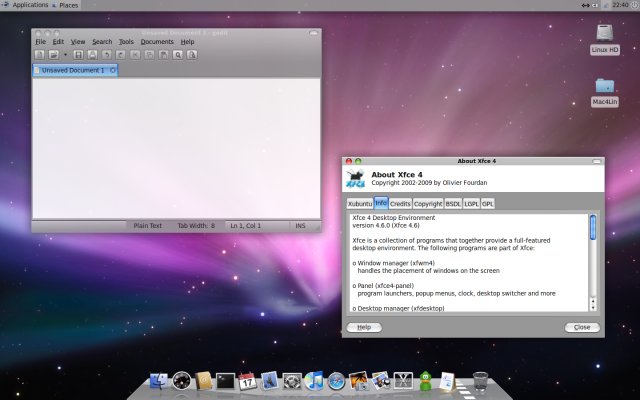Open the GPL license tab

488,204
